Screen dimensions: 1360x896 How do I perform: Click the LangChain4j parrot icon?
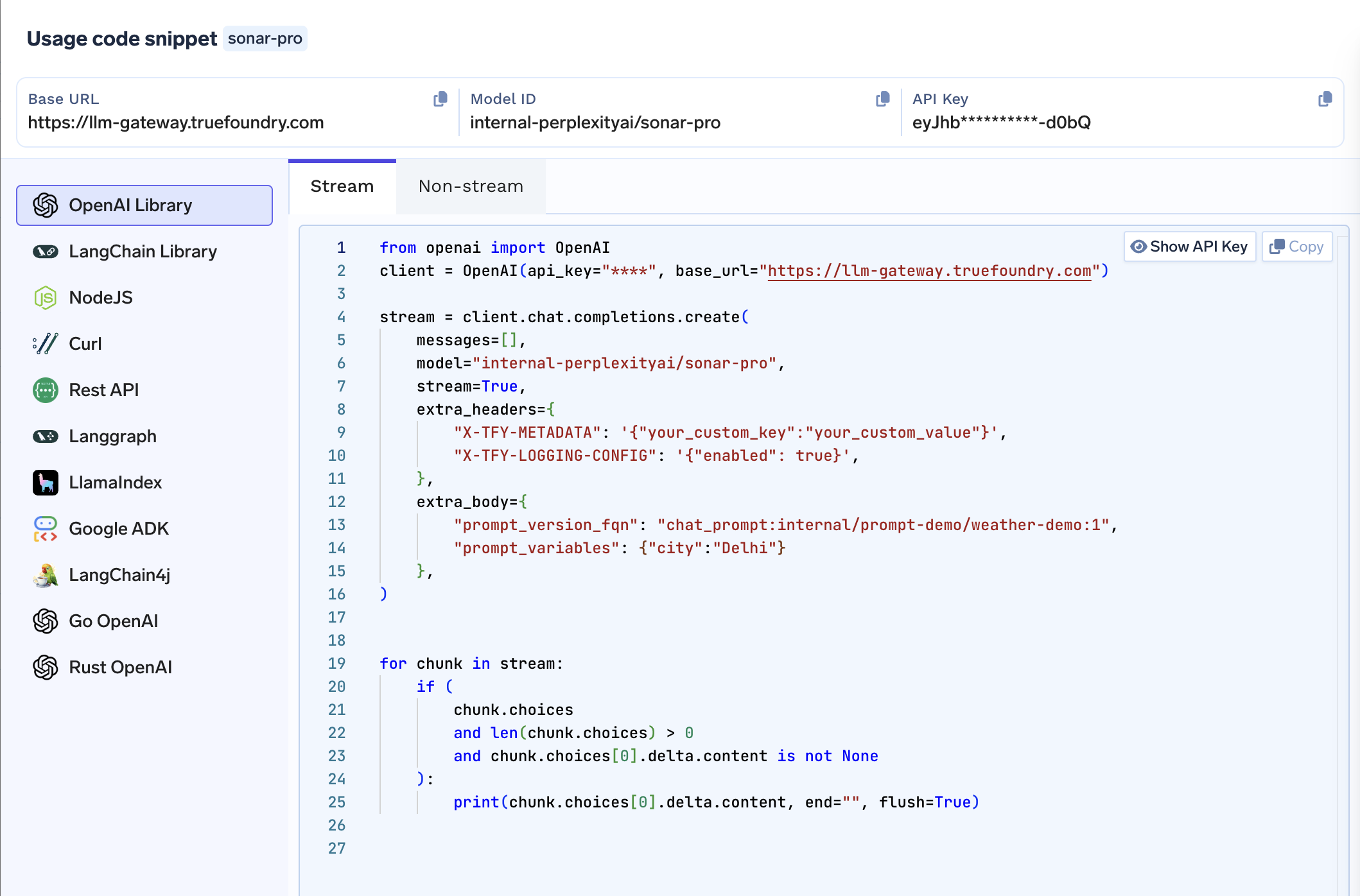pos(46,575)
